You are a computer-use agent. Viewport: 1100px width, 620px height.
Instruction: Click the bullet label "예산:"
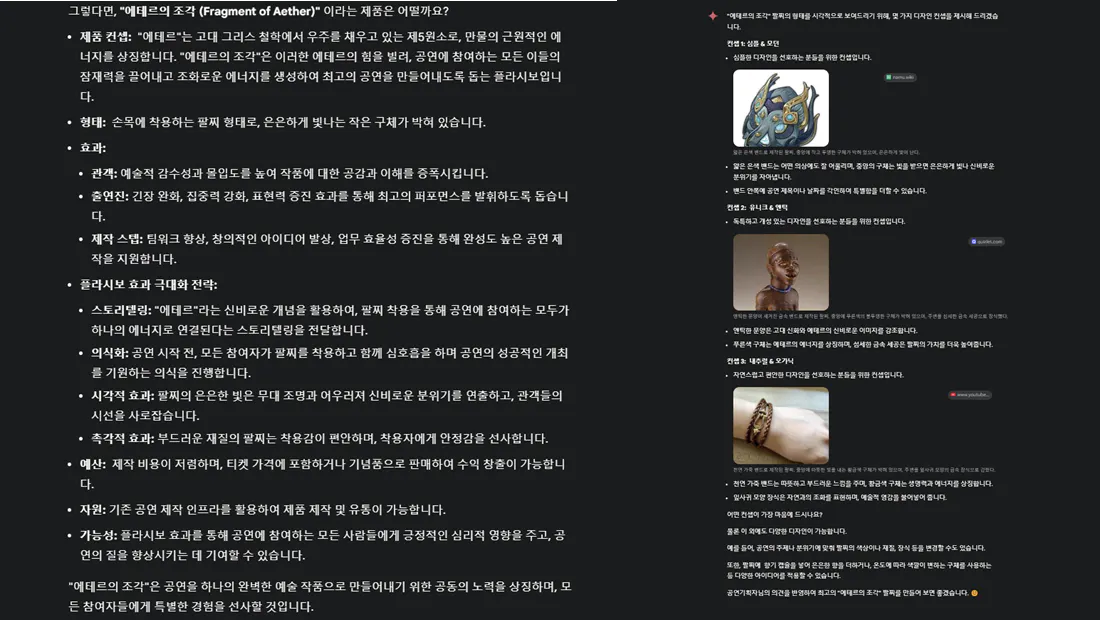click(93, 464)
